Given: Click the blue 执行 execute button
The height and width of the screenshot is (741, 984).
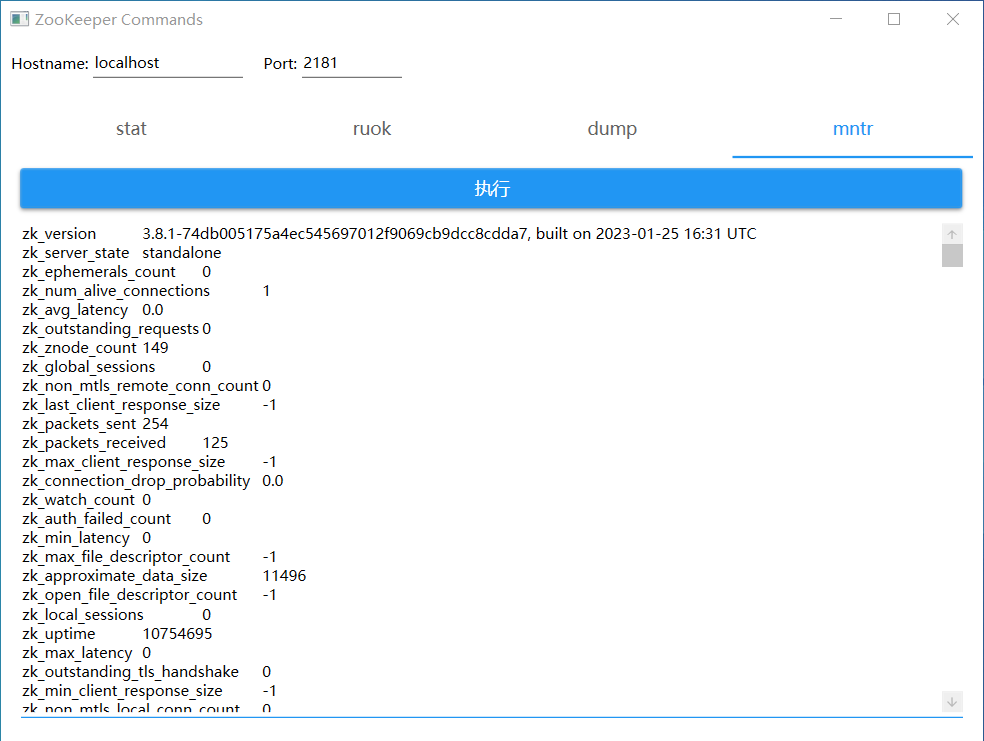Looking at the screenshot, I should tap(491, 188).
